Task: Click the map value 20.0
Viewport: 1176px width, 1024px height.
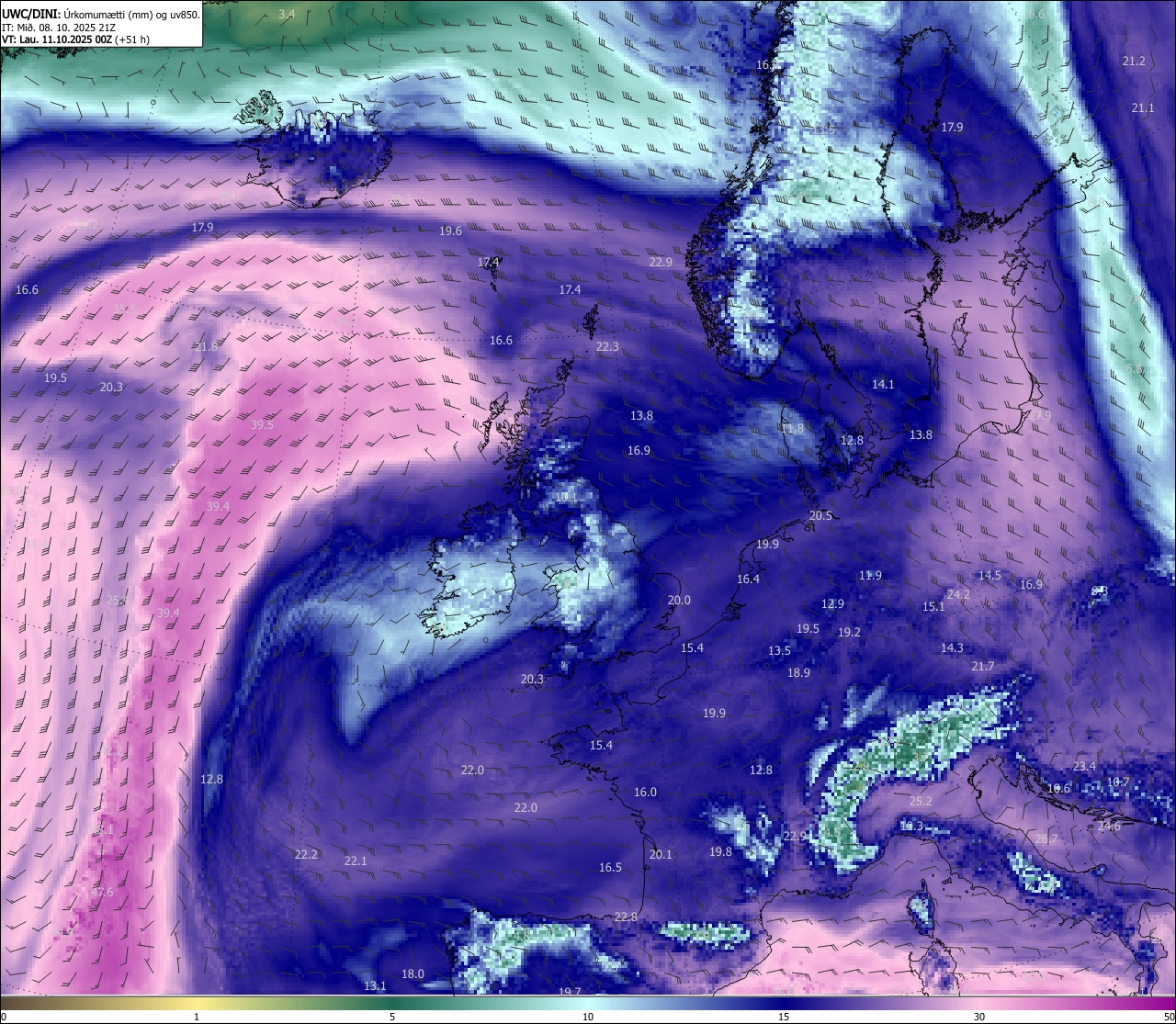Action: [679, 600]
